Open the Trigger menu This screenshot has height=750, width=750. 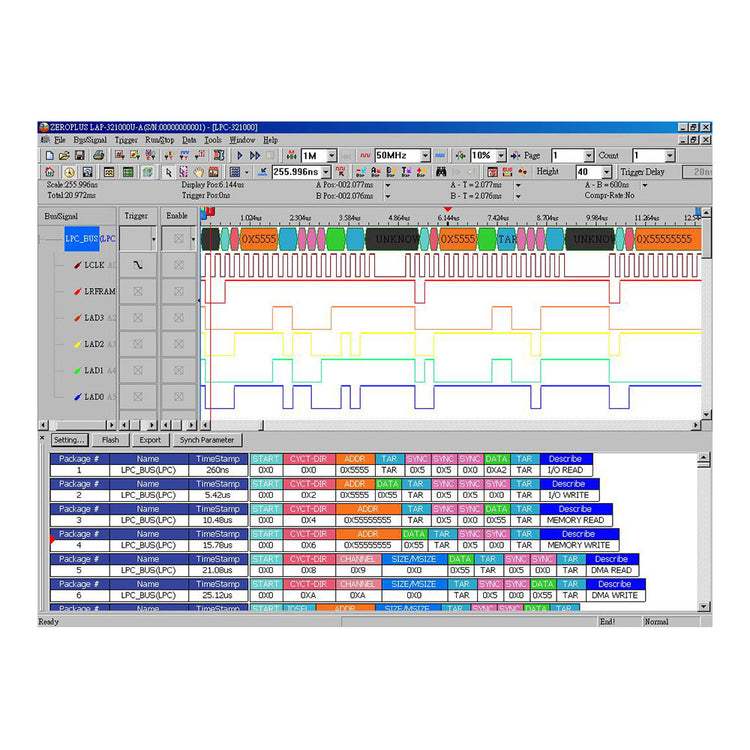coord(126,140)
